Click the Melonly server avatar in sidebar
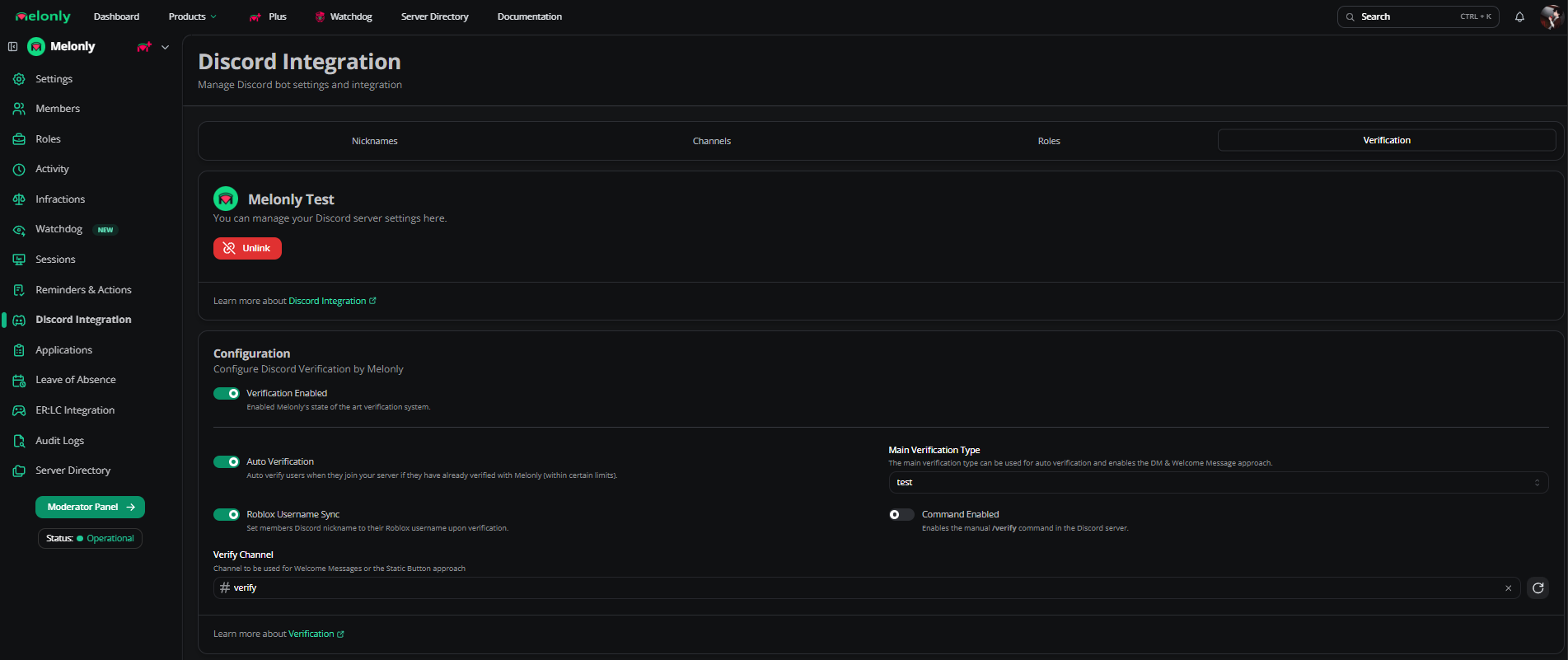 [x=36, y=47]
